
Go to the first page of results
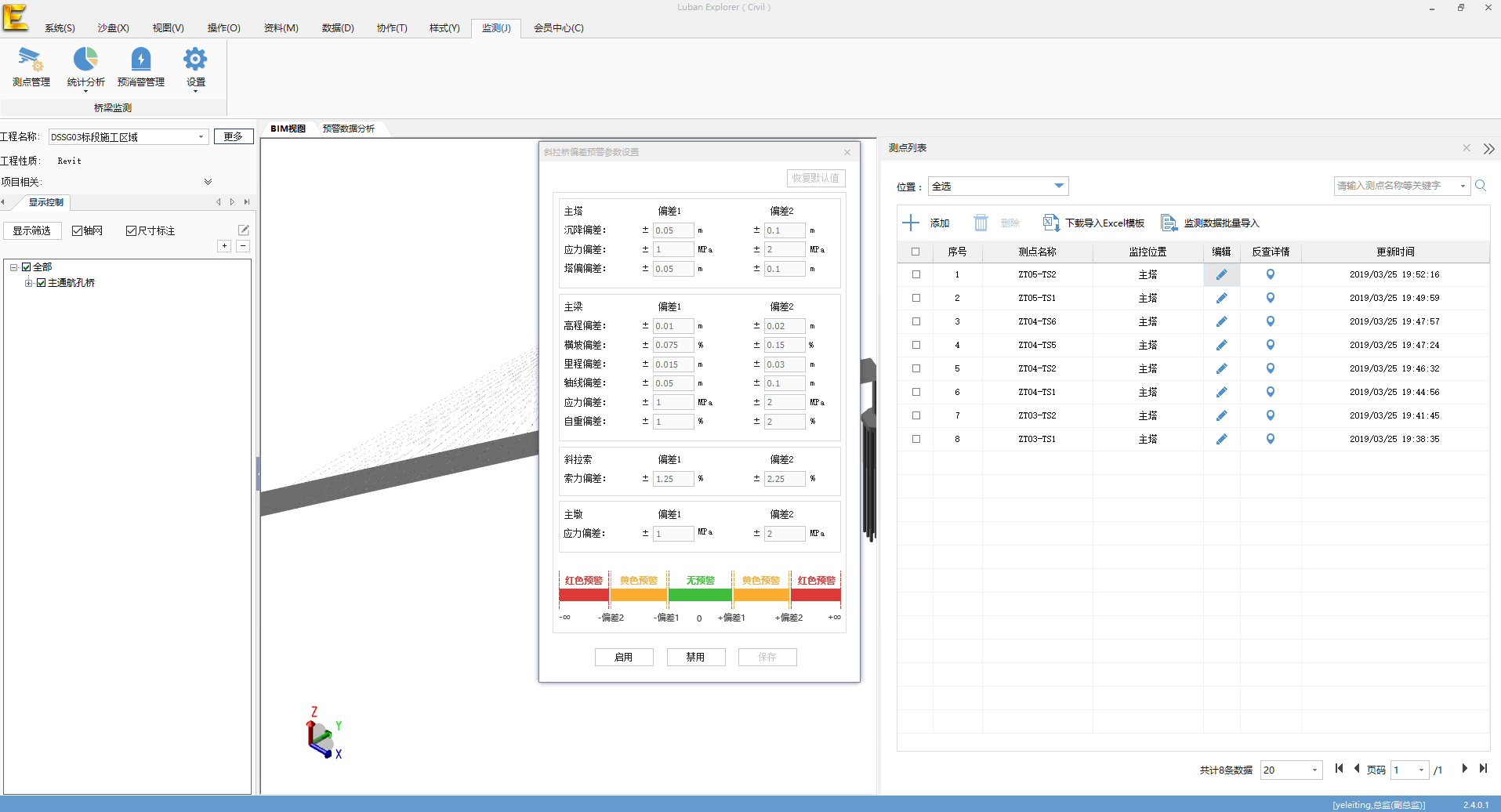pos(1339,769)
